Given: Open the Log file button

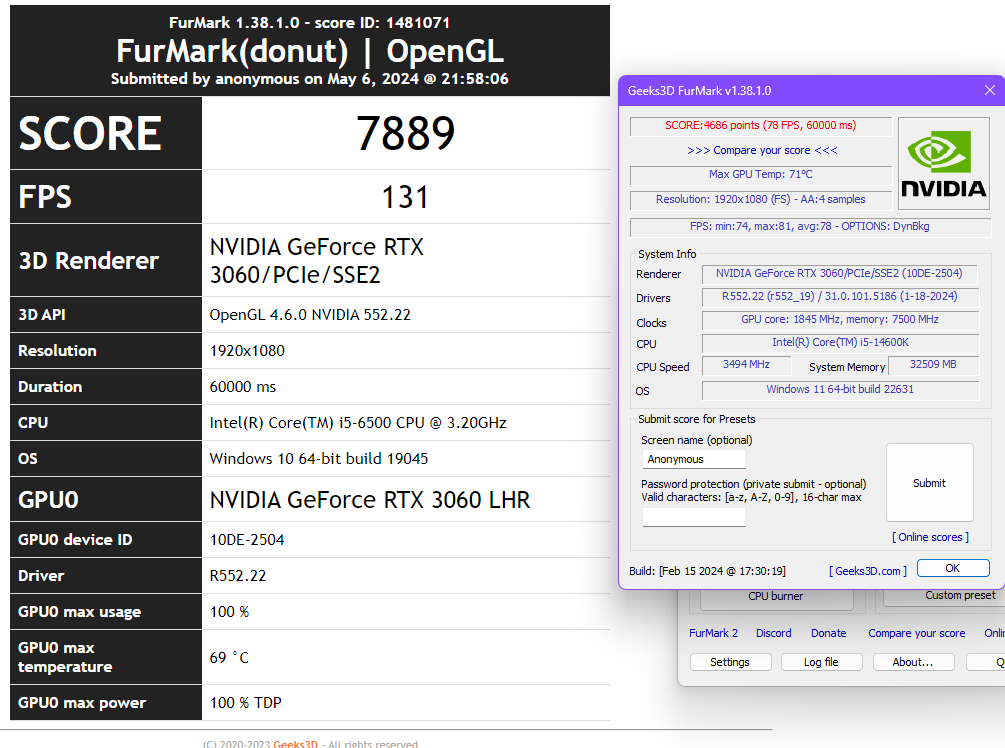Looking at the screenshot, I should tap(821, 662).
